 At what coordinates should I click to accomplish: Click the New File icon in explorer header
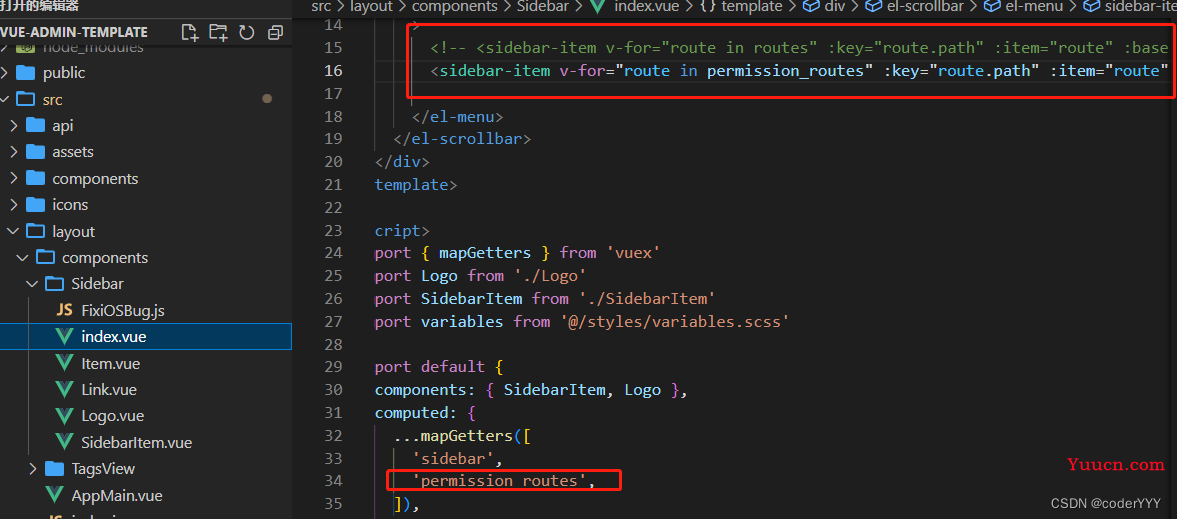pos(190,32)
